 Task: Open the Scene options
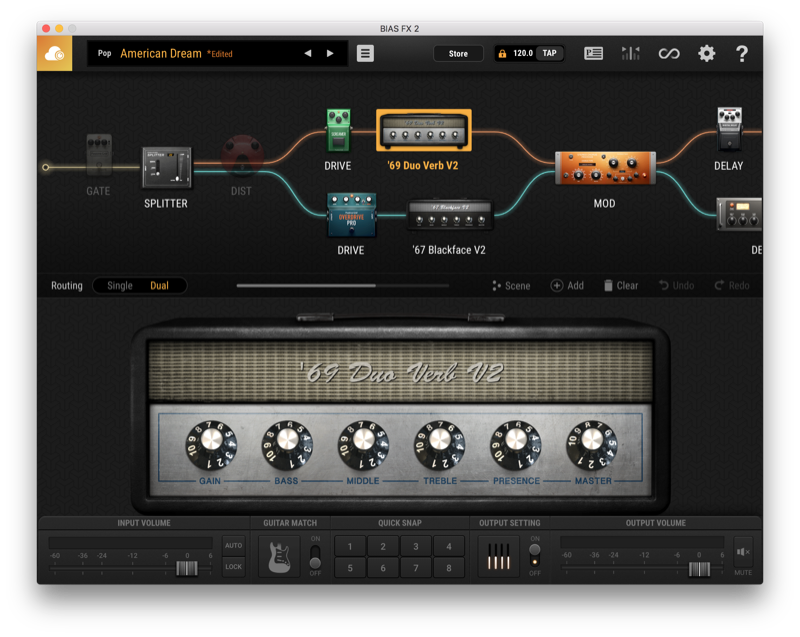click(x=511, y=286)
